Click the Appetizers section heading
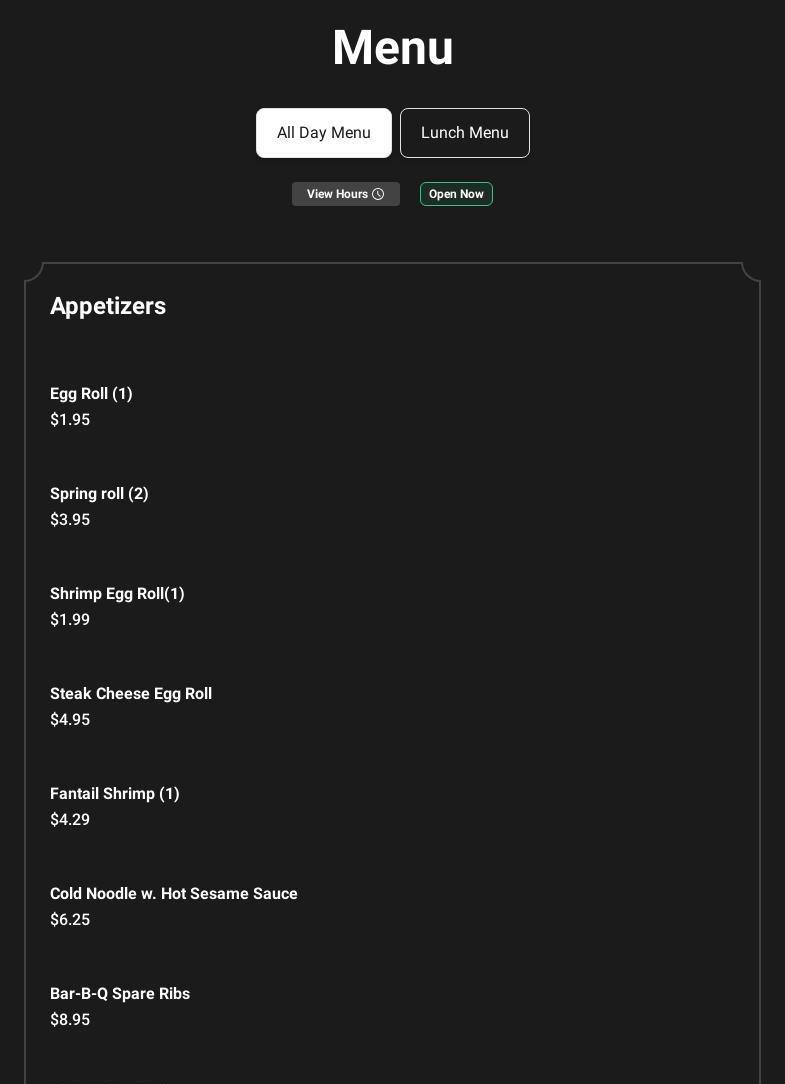Image resolution: width=785 pixels, height=1084 pixels. [108, 306]
